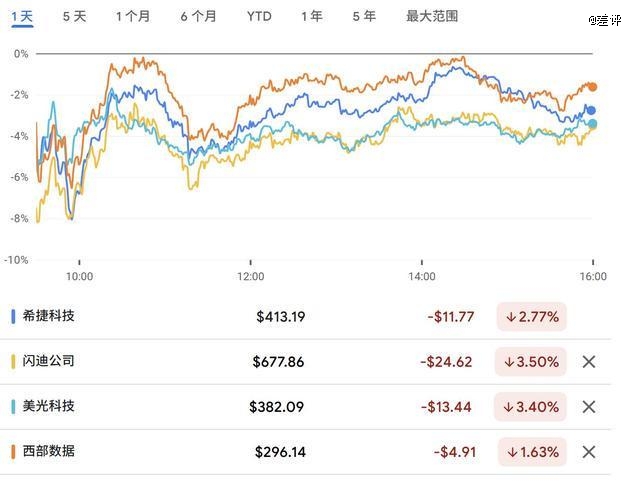Select the YTD range tab
Viewport: 640px width, 485px height.
[x=259, y=16]
